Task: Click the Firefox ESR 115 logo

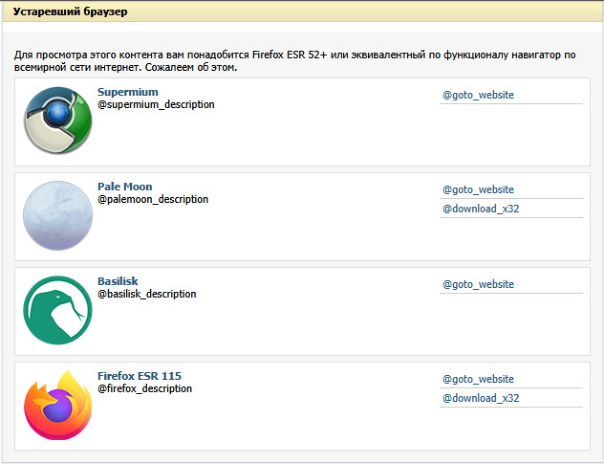Action: pyautogui.click(x=58, y=405)
